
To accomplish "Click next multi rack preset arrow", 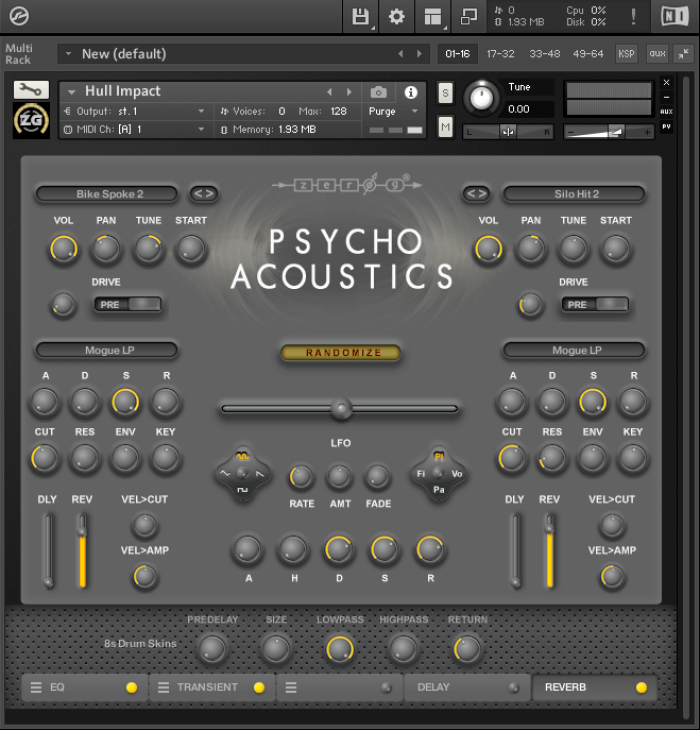I will tap(419, 54).
